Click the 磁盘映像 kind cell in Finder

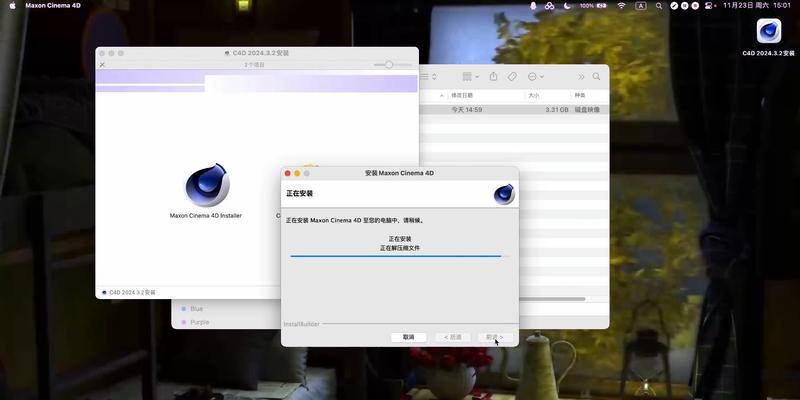tap(587, 110)
